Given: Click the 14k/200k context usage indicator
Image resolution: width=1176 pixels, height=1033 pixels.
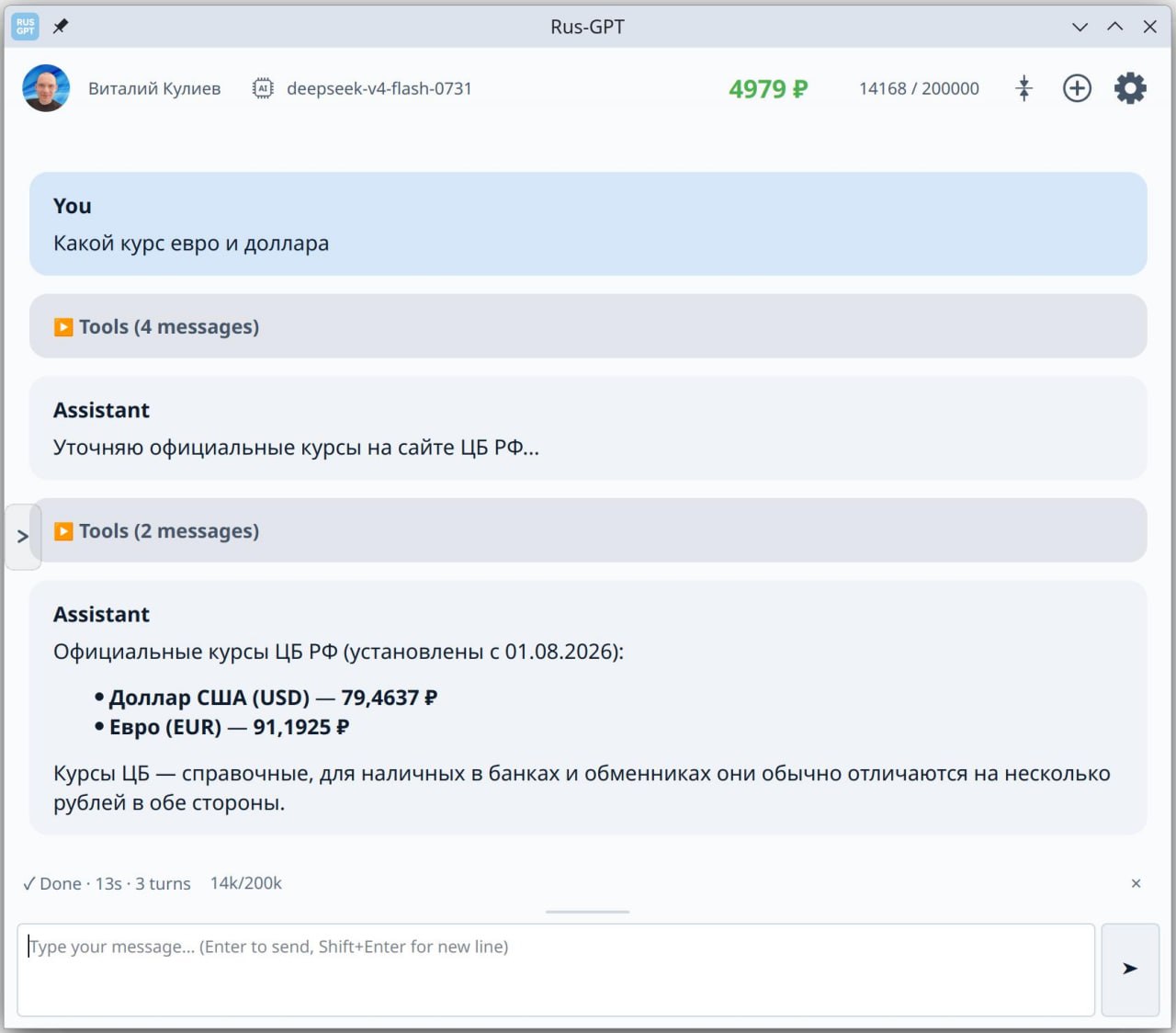Looking at the screenshot, I should pos(246,883).
